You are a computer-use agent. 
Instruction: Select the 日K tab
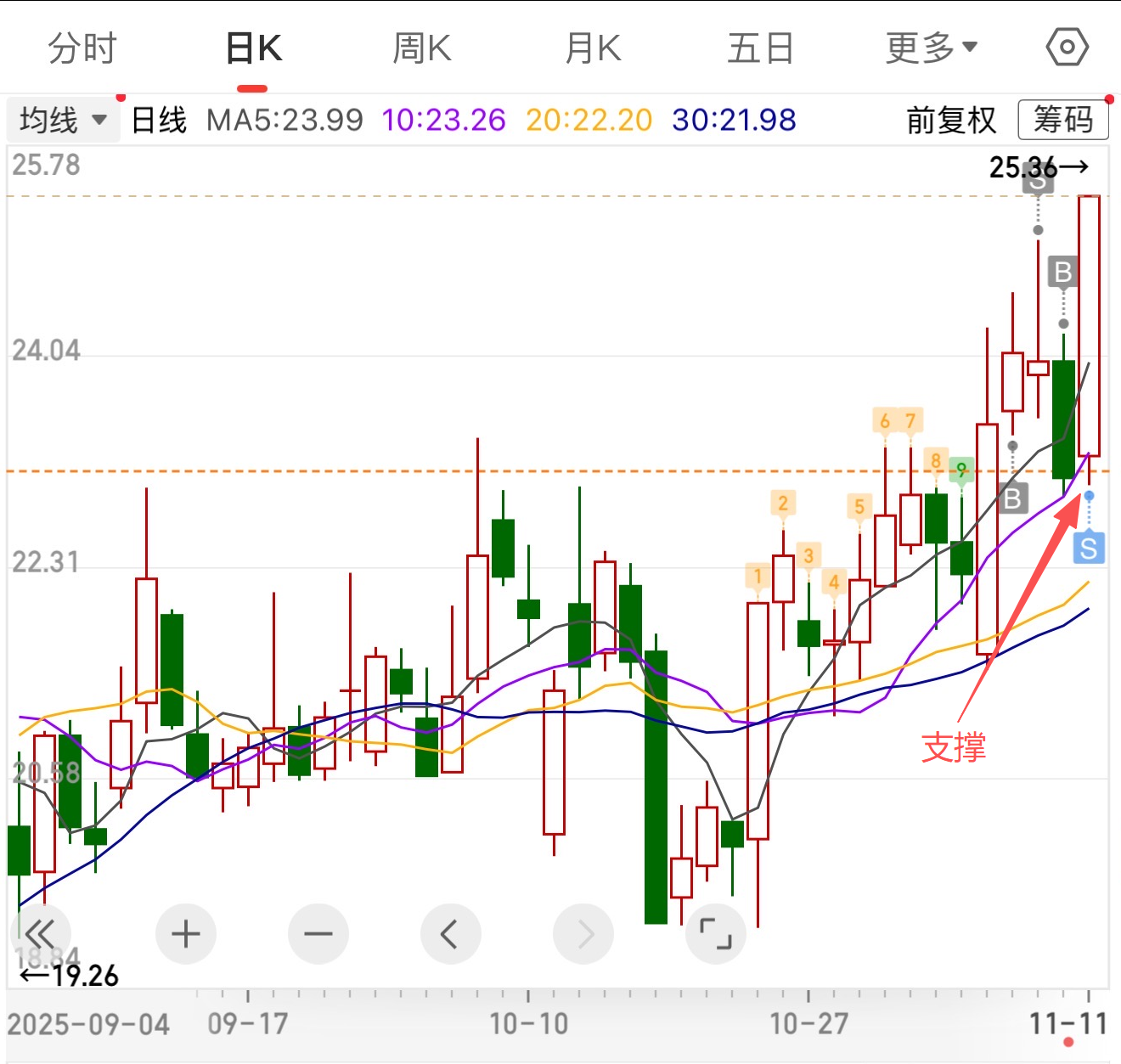(x=253, y=48)
